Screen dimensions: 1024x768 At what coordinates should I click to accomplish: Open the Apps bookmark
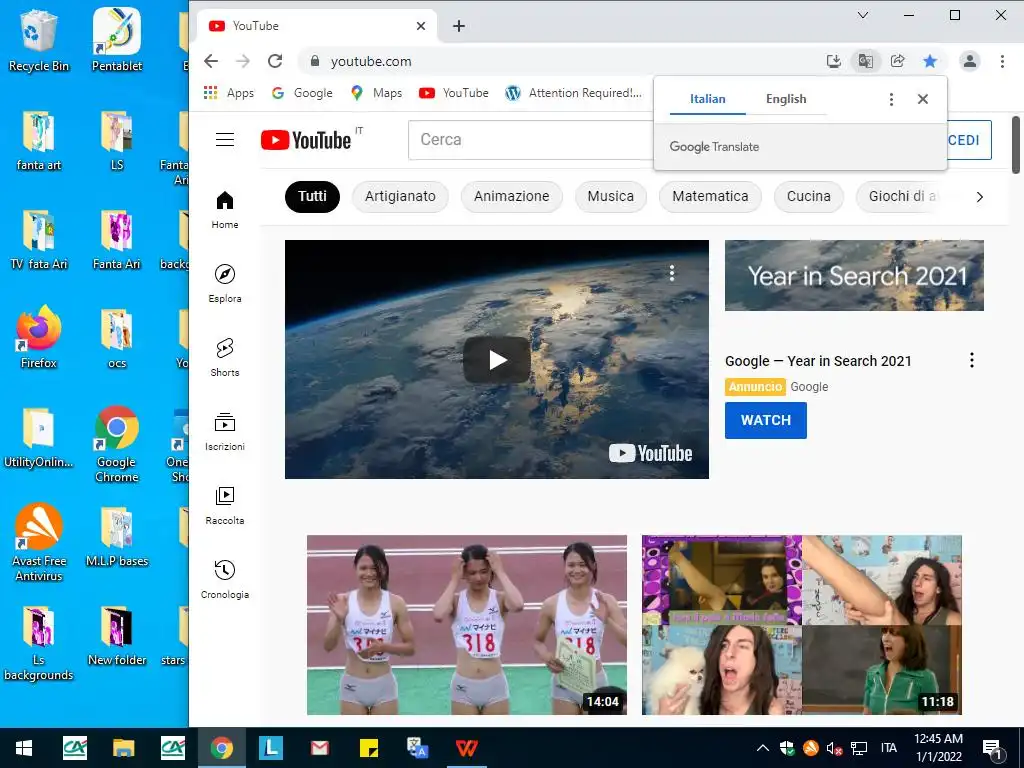(x=229, y=93)
